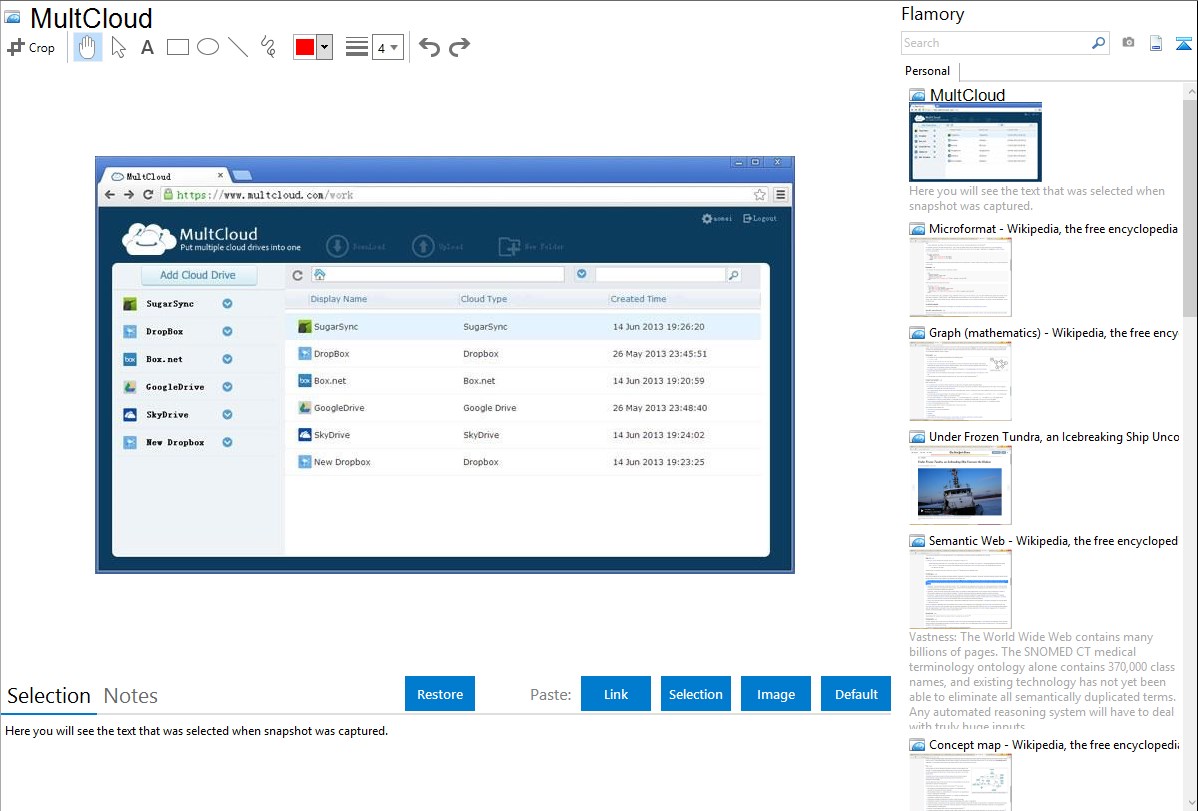Select the straight line tool

pos(238,47)
